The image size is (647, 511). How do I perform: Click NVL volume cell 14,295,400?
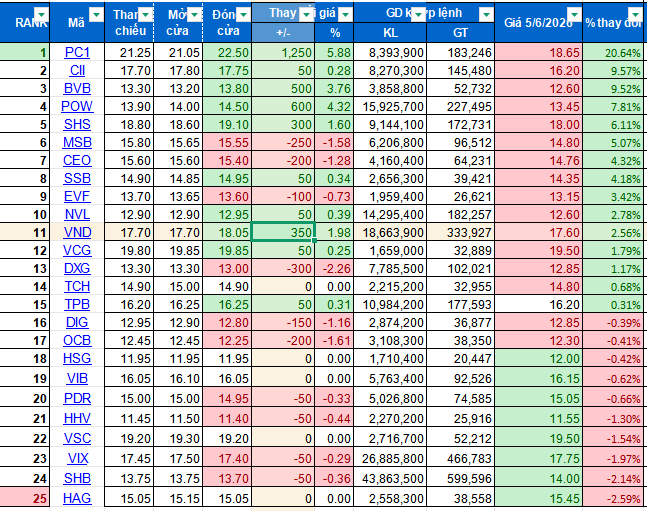(390, 214)
